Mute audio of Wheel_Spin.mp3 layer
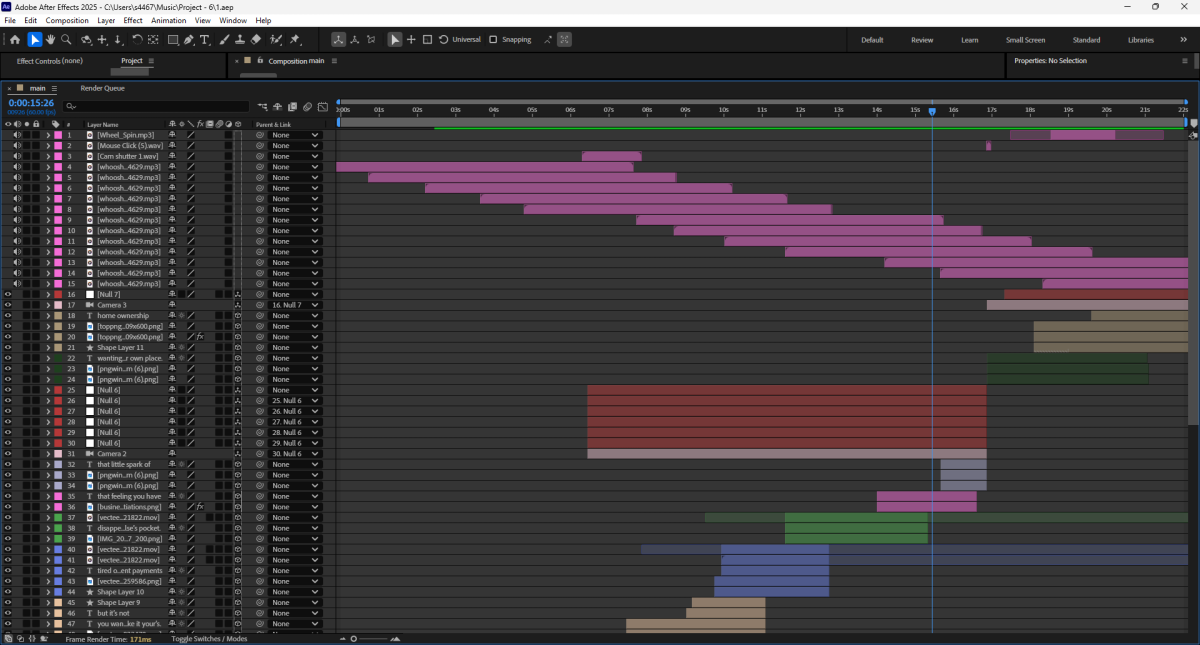The image size is (1200, 645). click(x=17, y=135)
